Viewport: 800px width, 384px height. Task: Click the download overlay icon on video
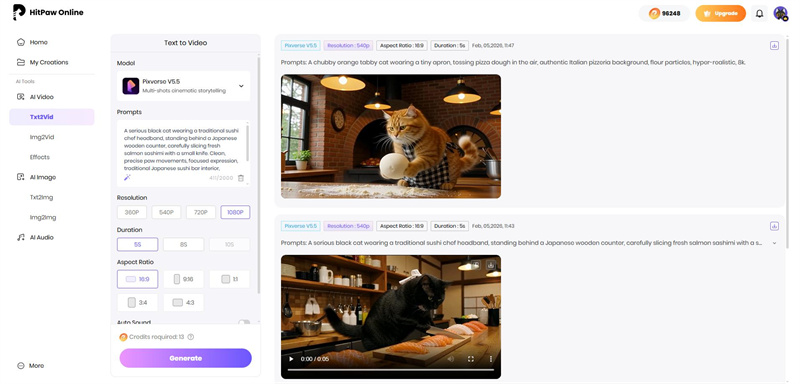[491, 265]
